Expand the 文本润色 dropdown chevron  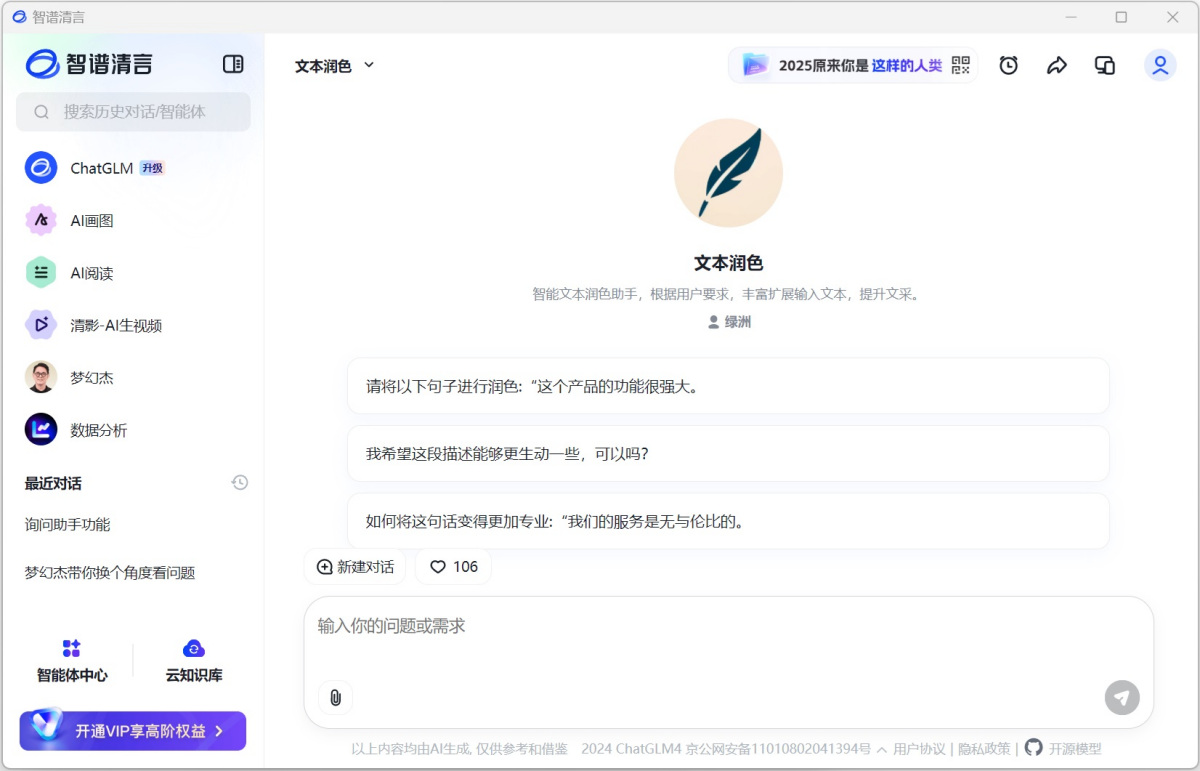tap(369, 65)
